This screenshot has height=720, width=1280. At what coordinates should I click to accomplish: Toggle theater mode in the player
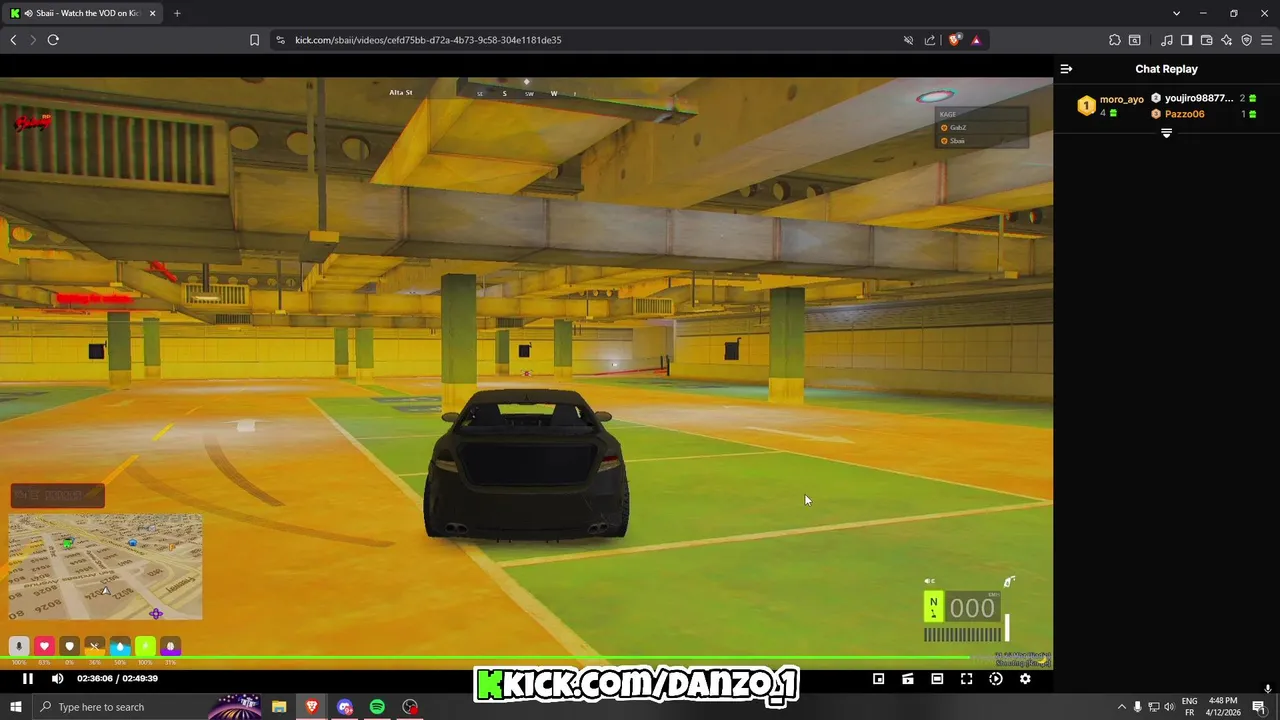(937, 679)
